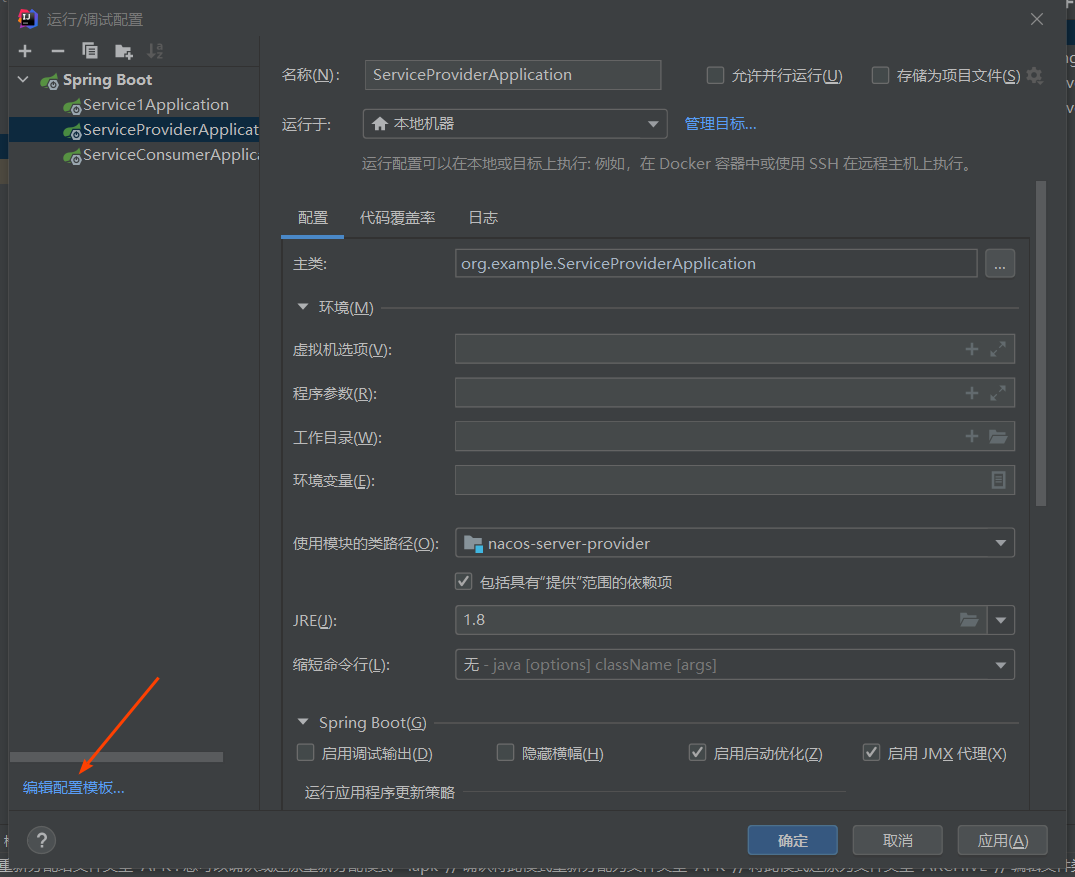Viewport: 1075px width, 877px height.
Task: Open the 运行于 本地机器 dropdown
Action: click(515, 124)
